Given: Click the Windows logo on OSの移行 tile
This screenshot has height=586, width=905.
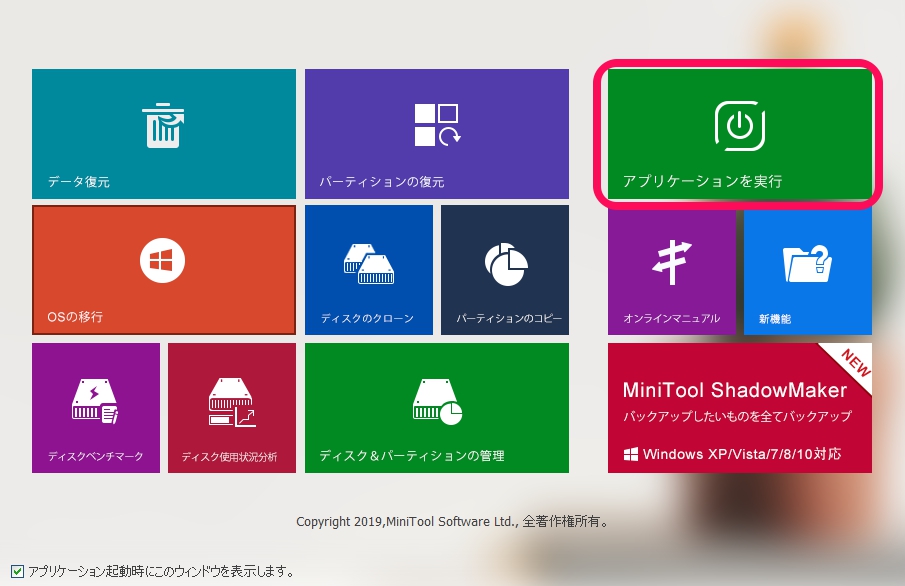Looking at the screenshot, I should [162, 260].
